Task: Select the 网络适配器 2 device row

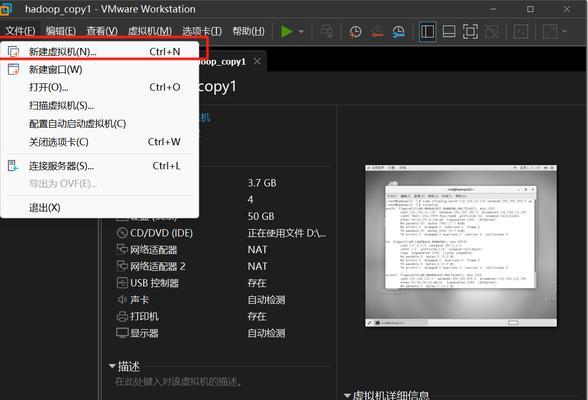Action: click(x=221, y=266)
